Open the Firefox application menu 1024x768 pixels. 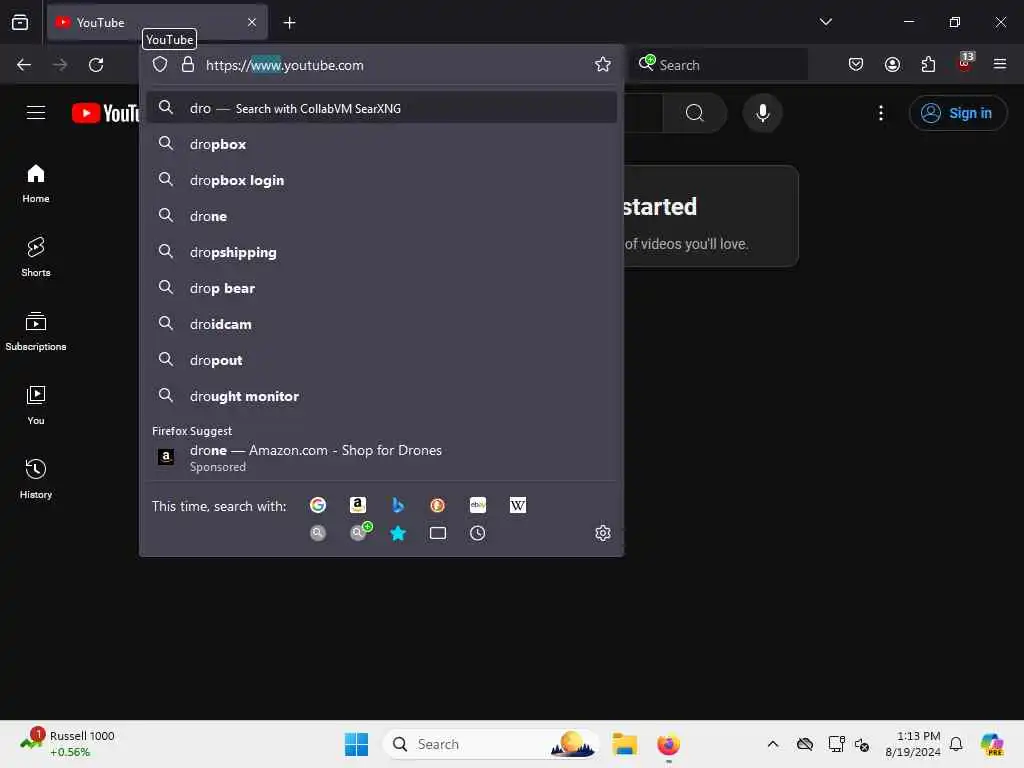tap(1000, 64)
